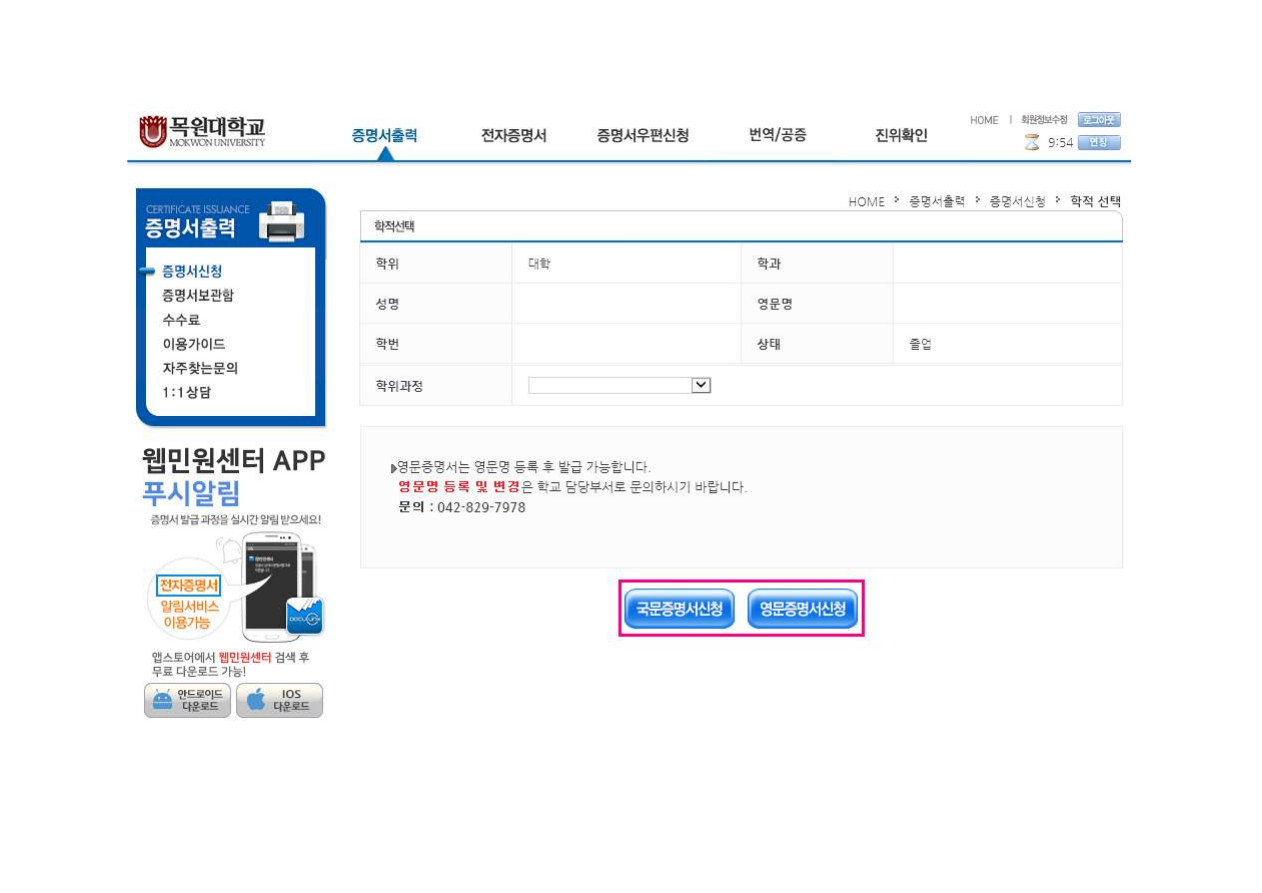The height and width of the screenshot is (893, 1262).
Task: Go to 증명서우편신청 menu
Action: pos(642,136)
